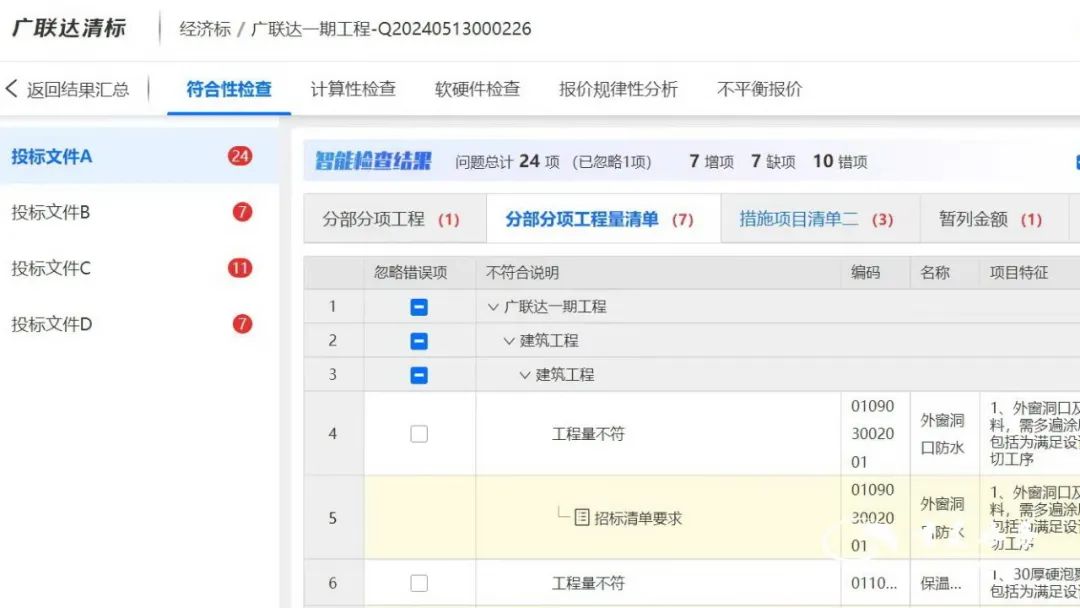Click 工程量不符 in row 6
The image size is (1080, 608).
[588, 583]
